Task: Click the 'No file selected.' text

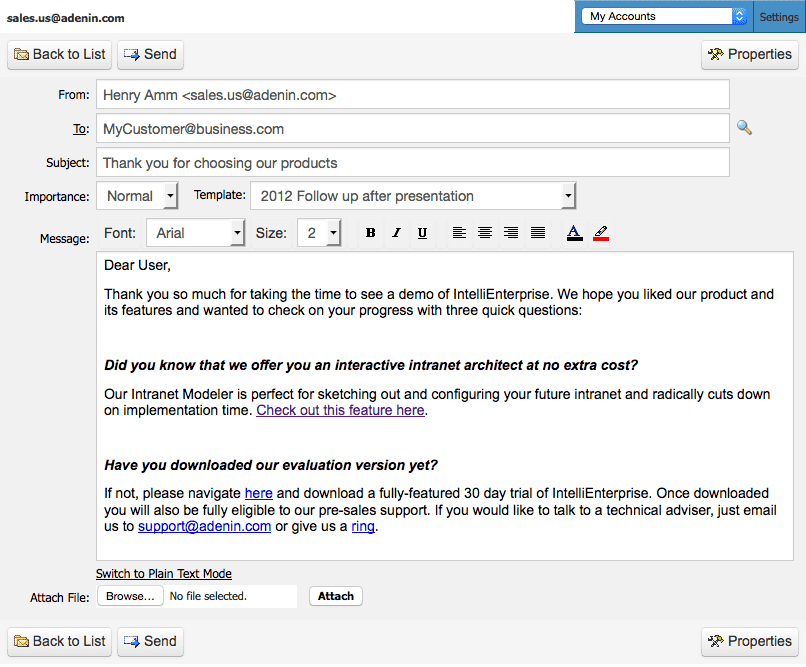Action: click(x=208, y=597)
